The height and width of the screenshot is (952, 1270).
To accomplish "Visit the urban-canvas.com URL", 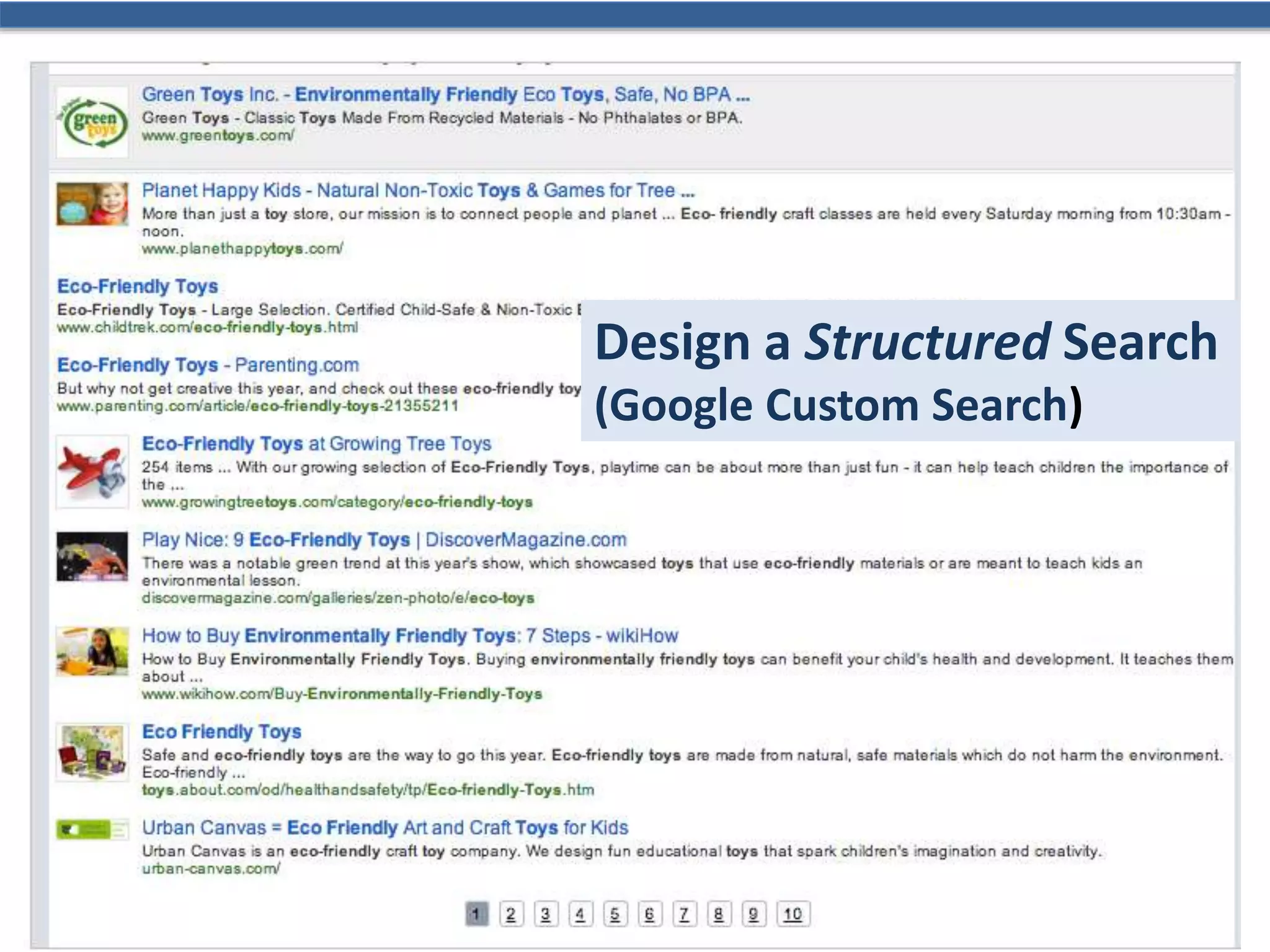I will click(211, 869).
